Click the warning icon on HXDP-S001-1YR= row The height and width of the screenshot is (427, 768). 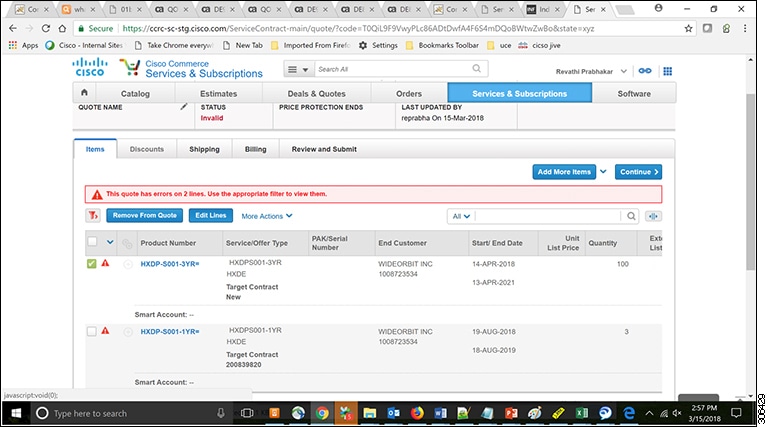pos(105,331)
